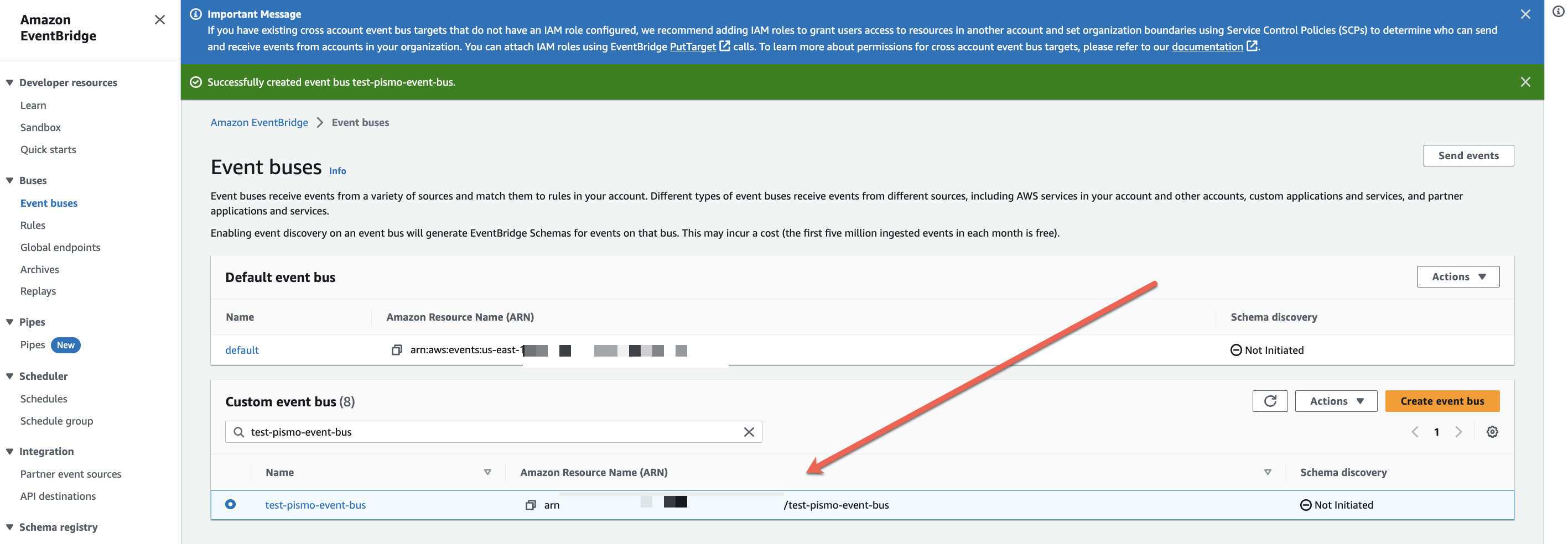Open table preferences gear icon

(x=1492, y=432)
